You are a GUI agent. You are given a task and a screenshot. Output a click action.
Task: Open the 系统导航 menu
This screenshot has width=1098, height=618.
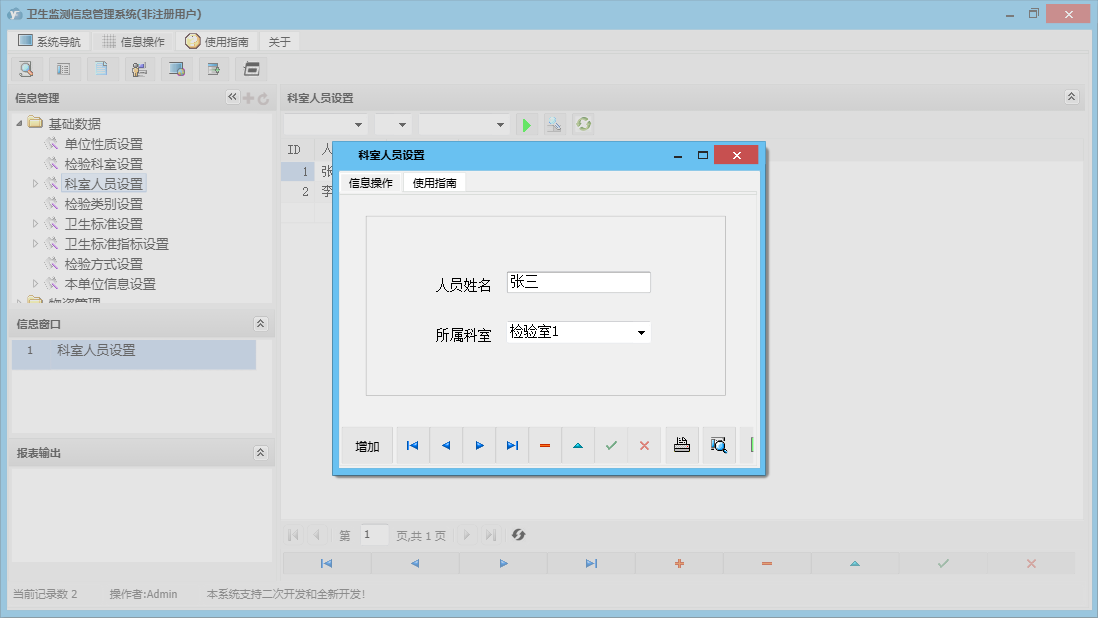46,41
